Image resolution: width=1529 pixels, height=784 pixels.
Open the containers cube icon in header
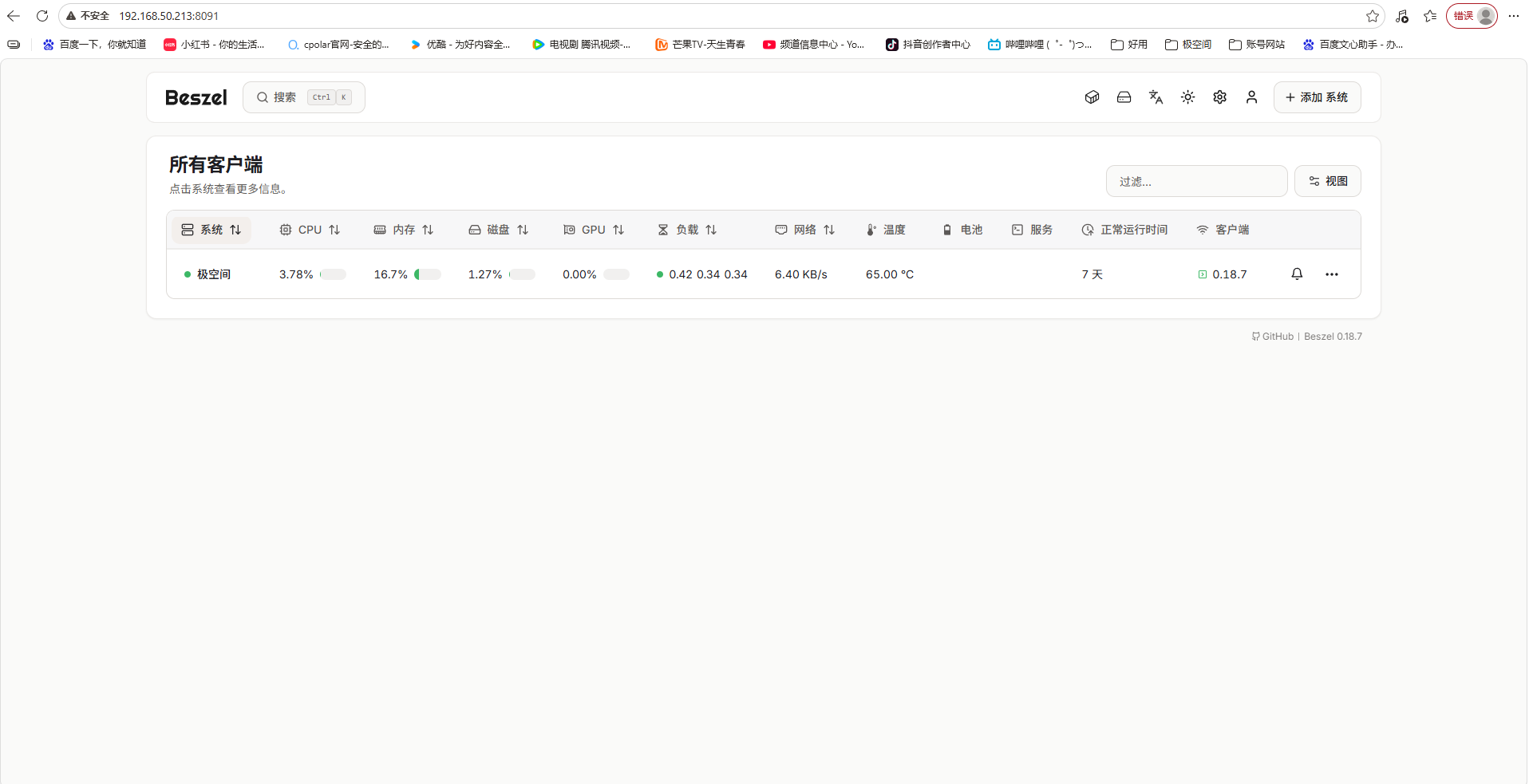coord(1092,97)
